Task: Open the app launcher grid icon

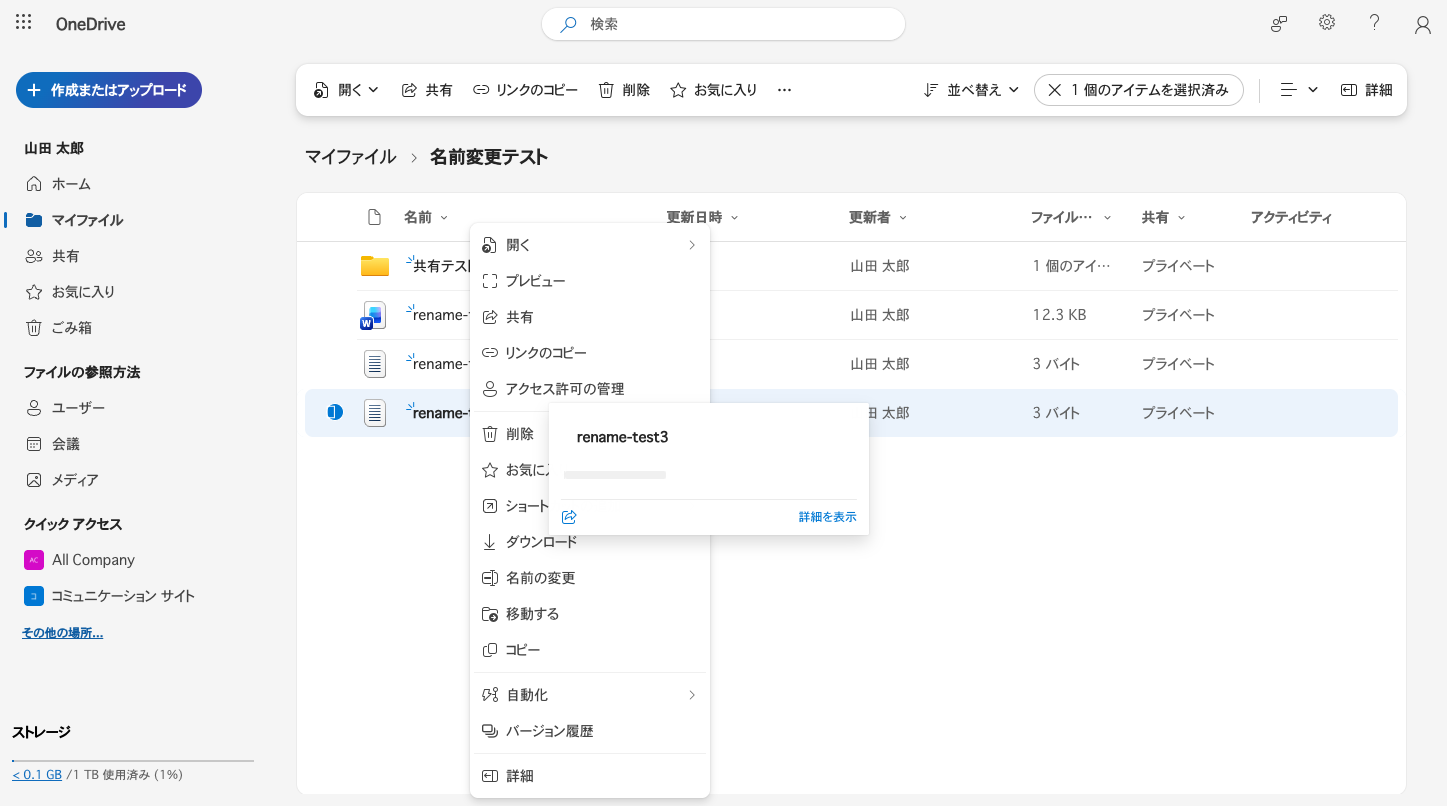Action: coord(24,22)
